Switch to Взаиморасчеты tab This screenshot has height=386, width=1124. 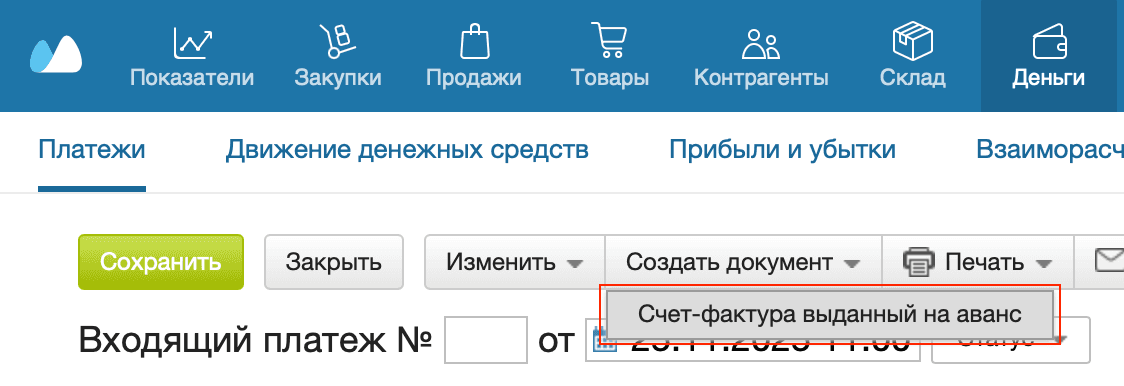(1049, 150)
